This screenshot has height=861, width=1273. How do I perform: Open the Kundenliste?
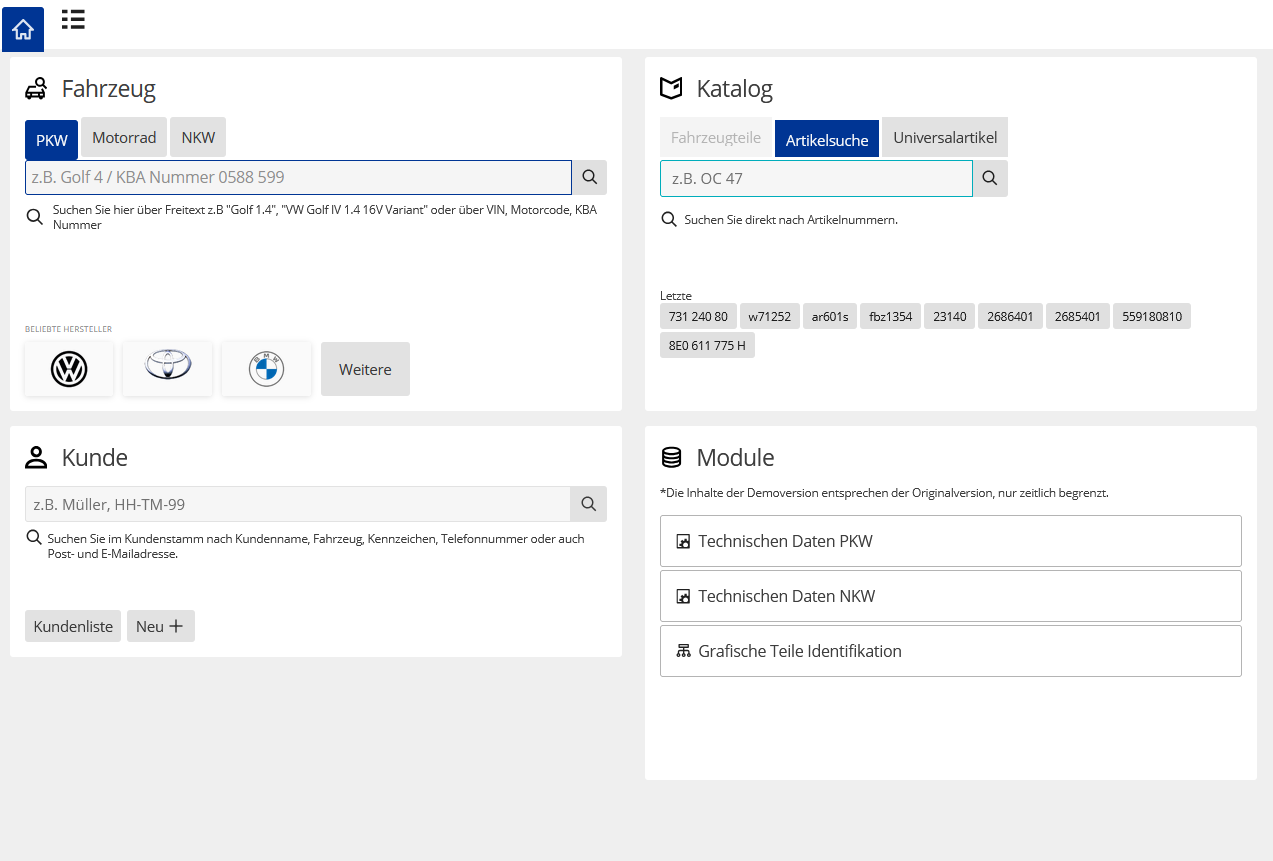(x=73, y=626)
